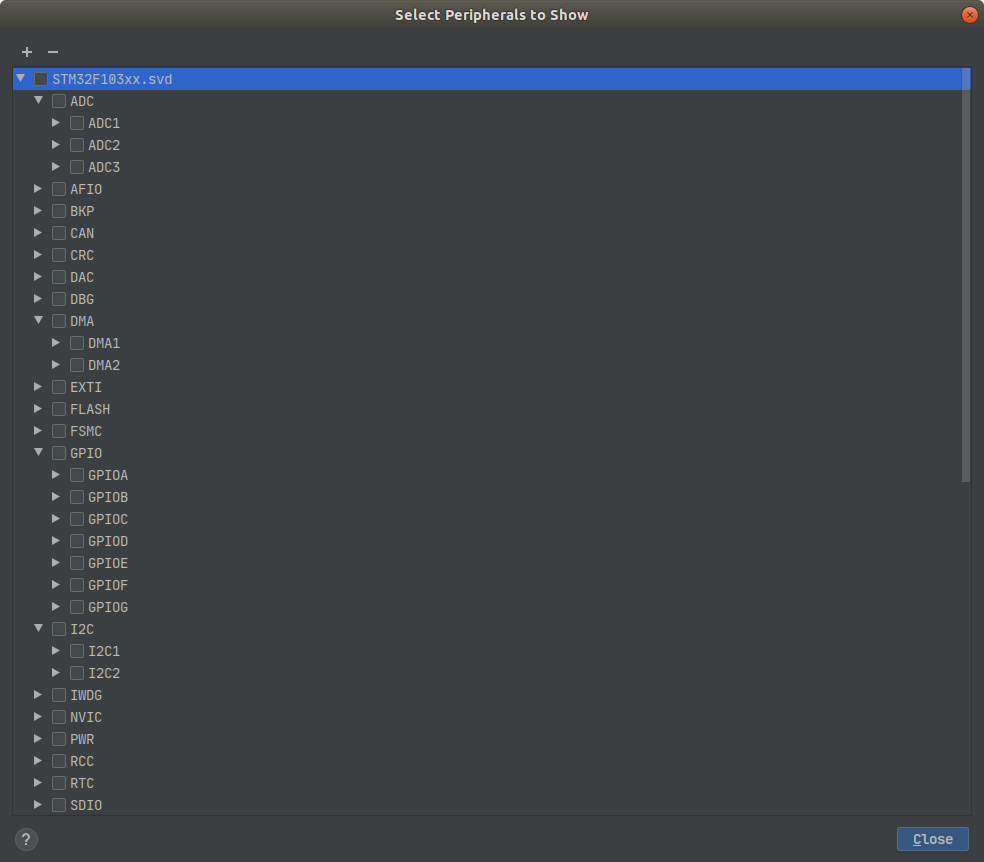Viewport: 984px width, 862px height.
Task: Expand the RTC node arrow
Action: [38, 783]
